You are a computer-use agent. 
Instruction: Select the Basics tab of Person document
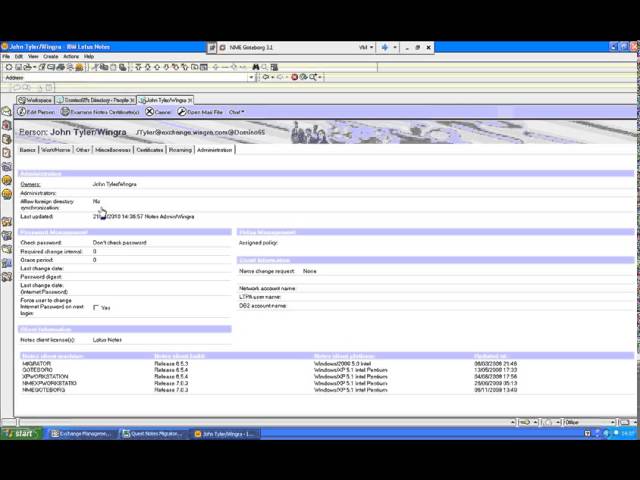tap(28, 150)
